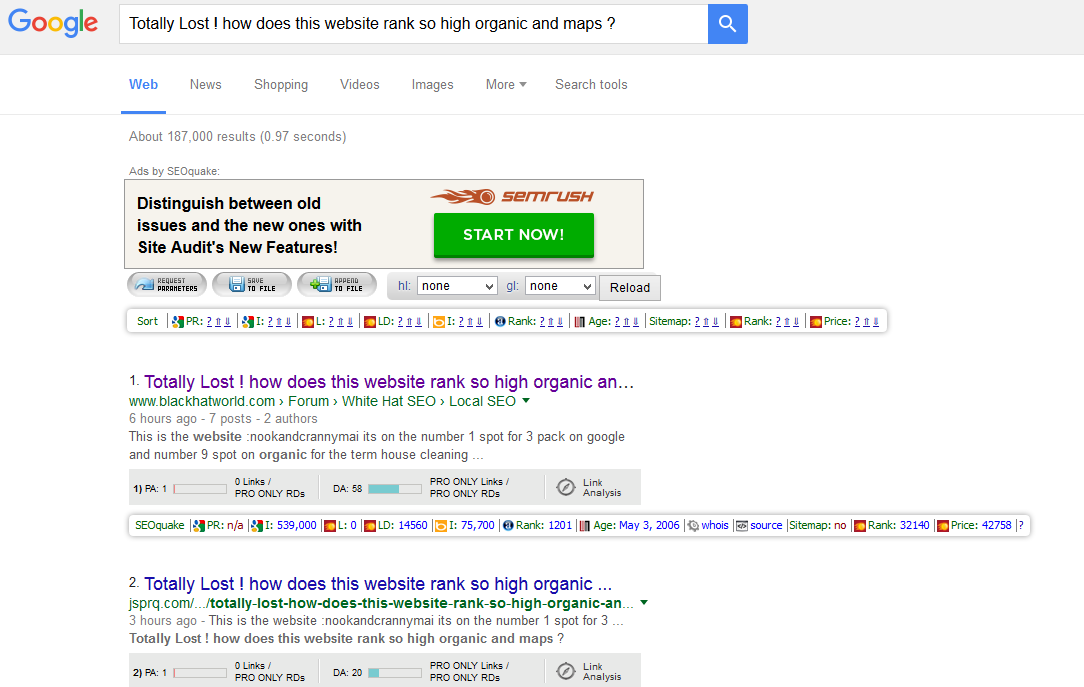1084x687 pixels.
Task: Sort L parameter ascending with up arrow
Action: point(340,321)
